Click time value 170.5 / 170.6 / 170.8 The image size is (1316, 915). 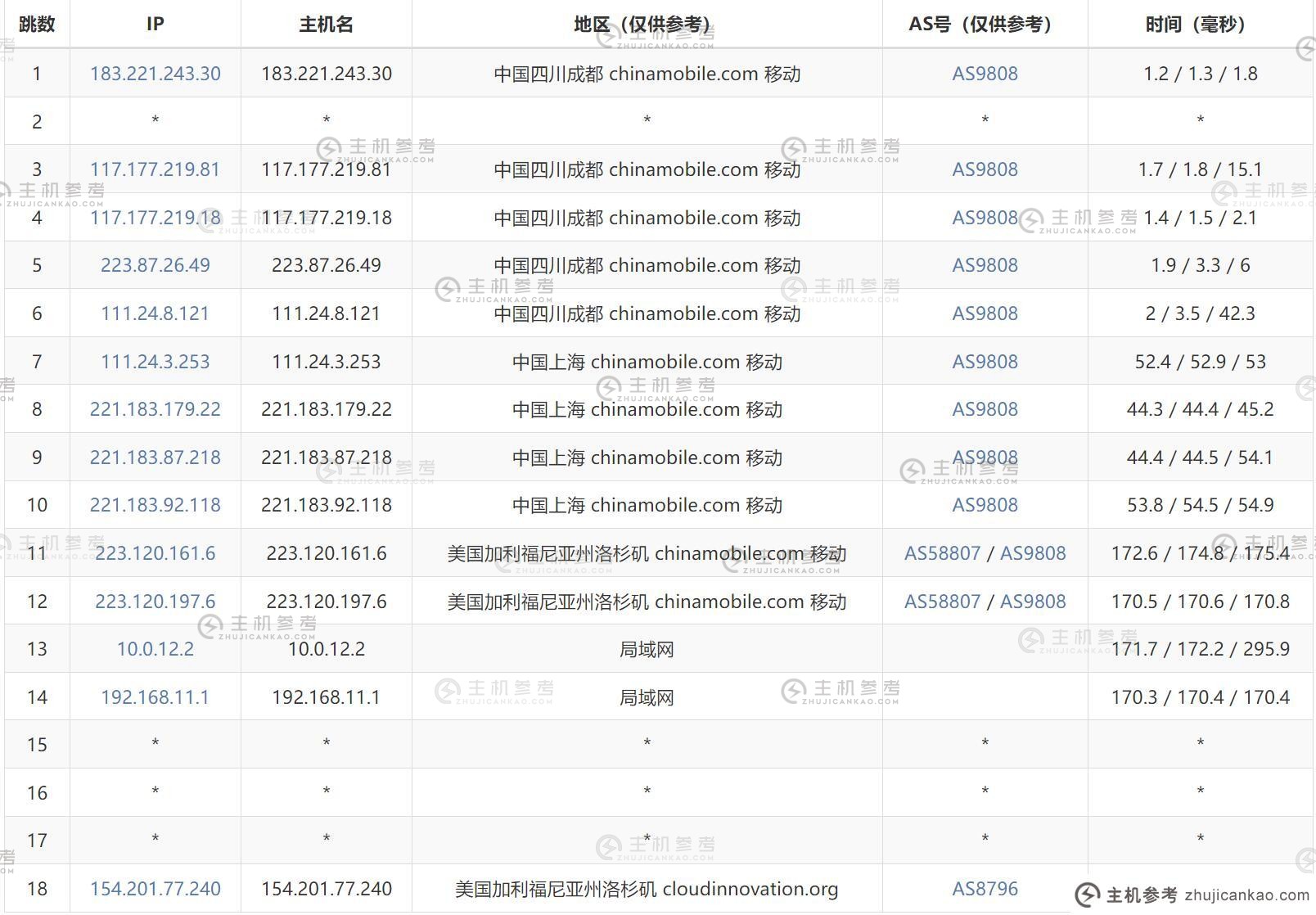coord(1200,602)
